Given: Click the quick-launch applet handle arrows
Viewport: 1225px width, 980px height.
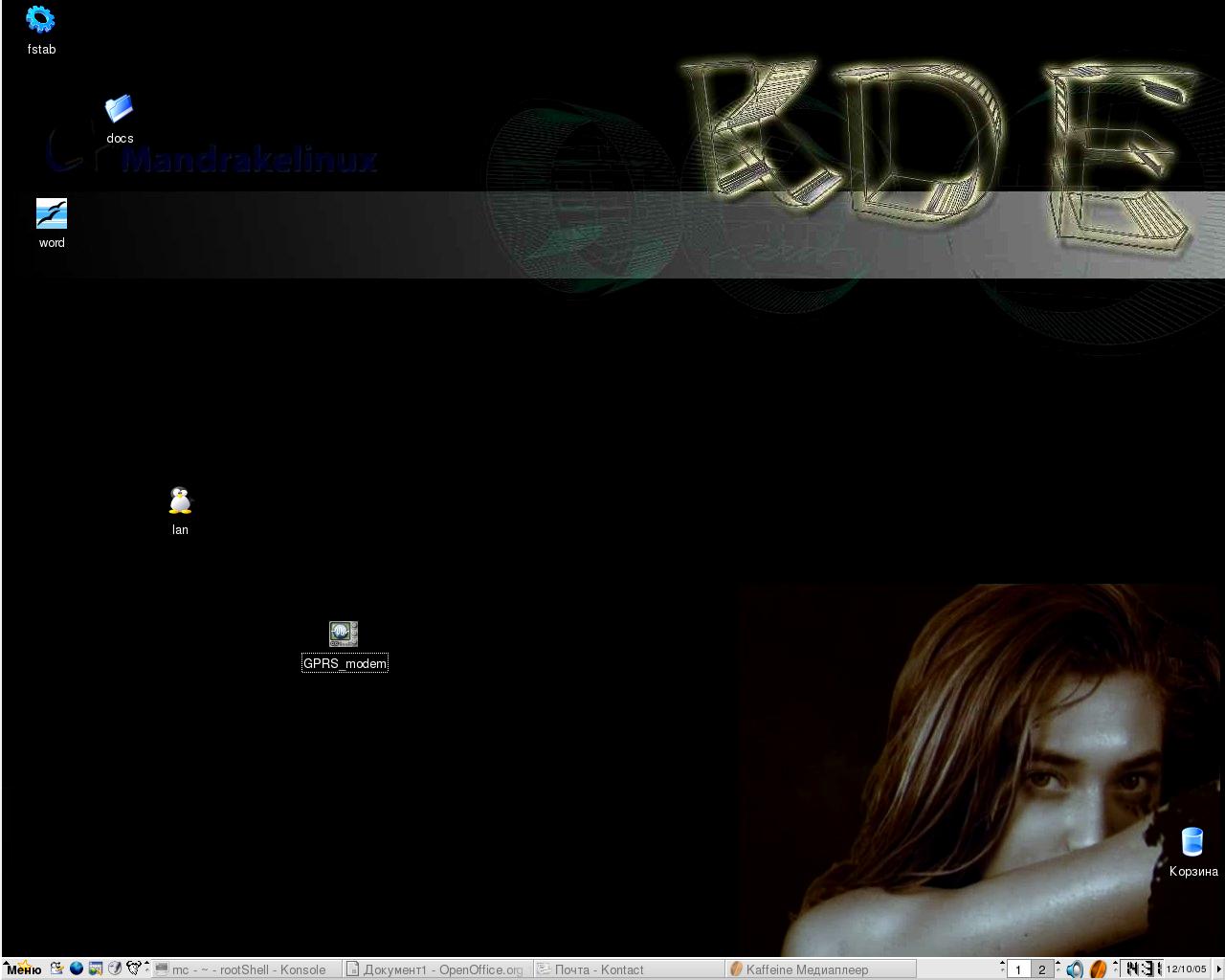Looking at the screenshot, I should [146, 969].
